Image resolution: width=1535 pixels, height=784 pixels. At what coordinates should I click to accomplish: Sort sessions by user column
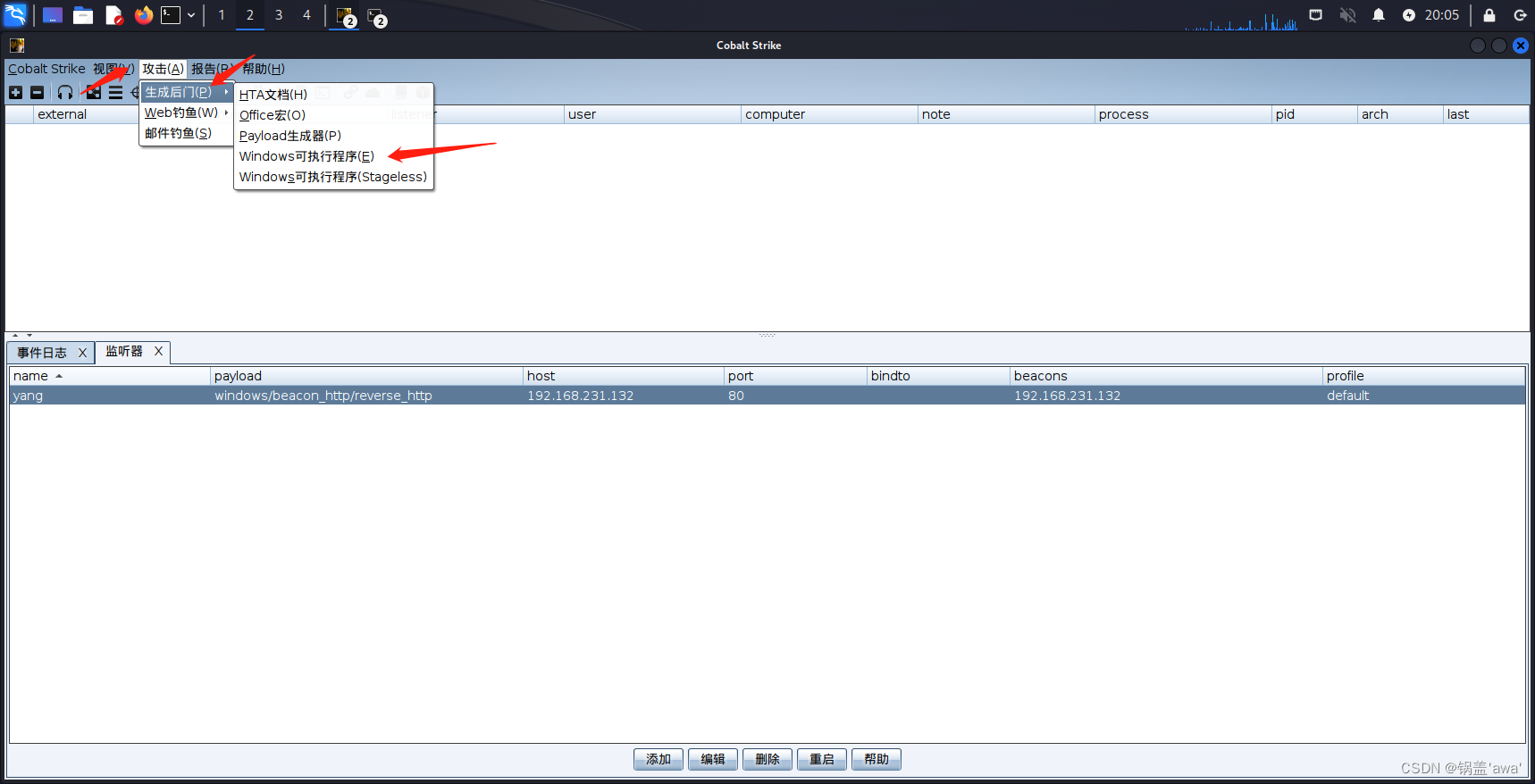pos(652,114)
